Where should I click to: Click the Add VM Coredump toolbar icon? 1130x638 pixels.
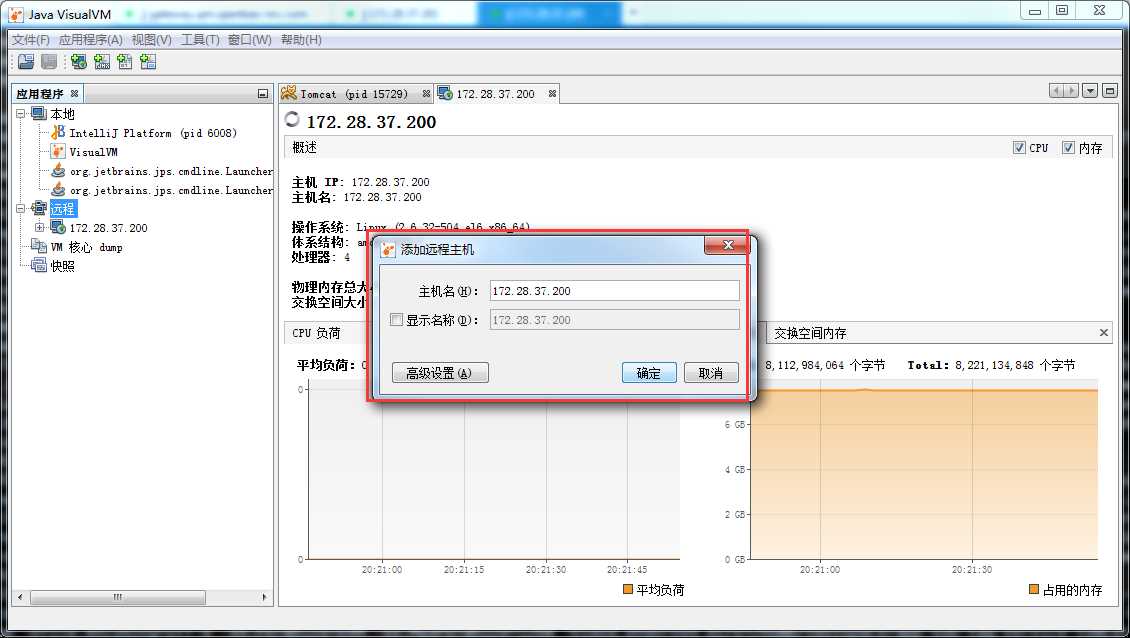coord(125,62)
